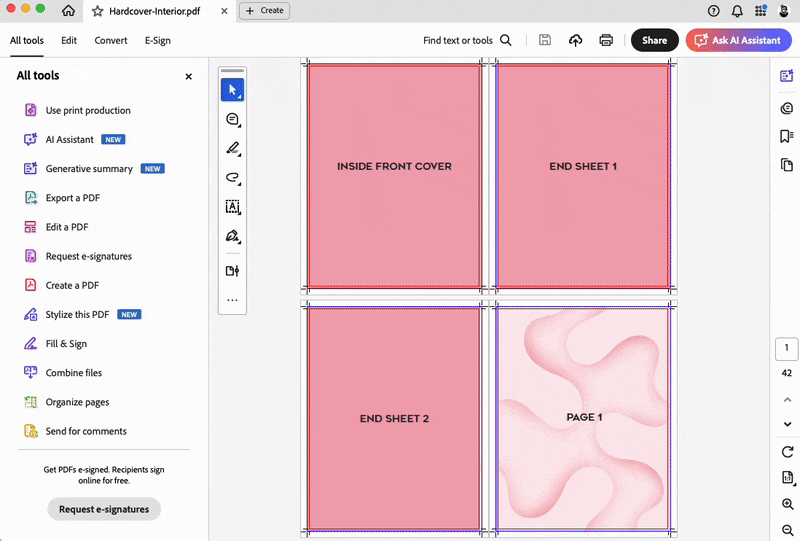This screenshot has height=541, width=800.
Task: Open Combine files tool
Action: (x=63, y=373)
